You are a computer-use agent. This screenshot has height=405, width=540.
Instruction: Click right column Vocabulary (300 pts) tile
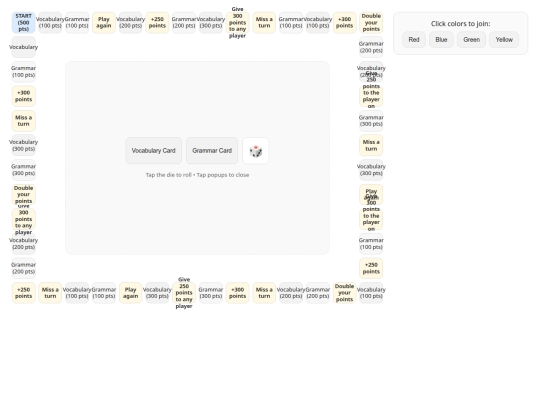(371, 170)
